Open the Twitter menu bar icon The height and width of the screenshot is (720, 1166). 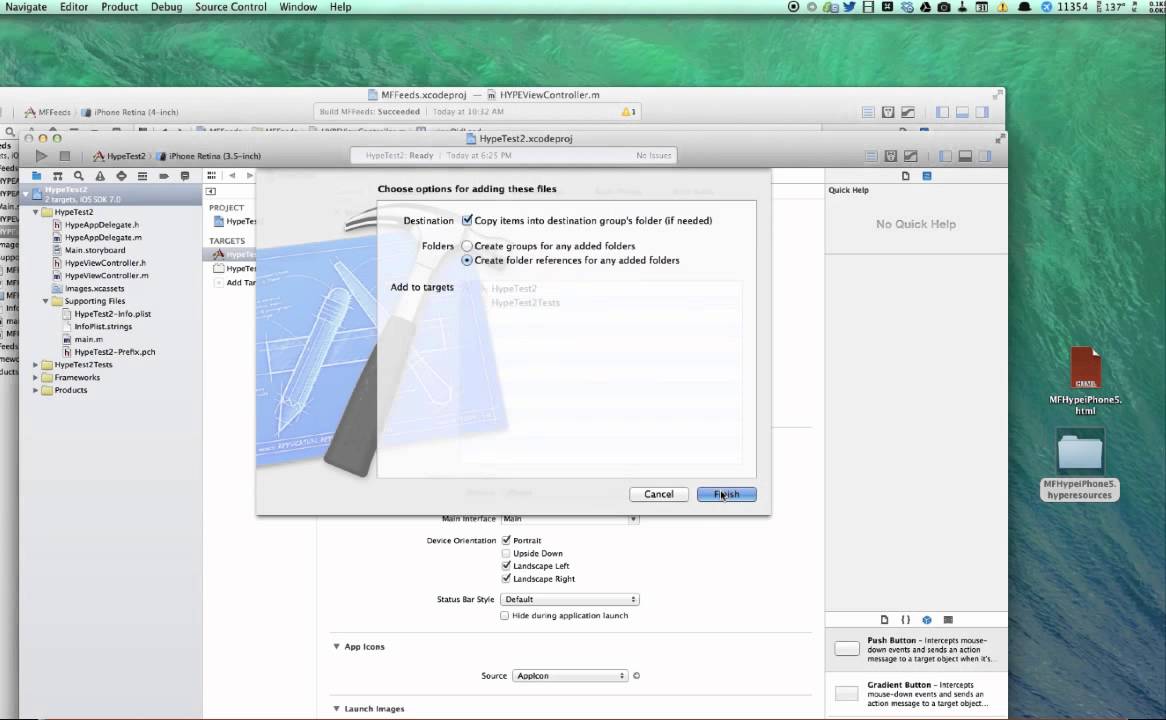tap(848, 7)
